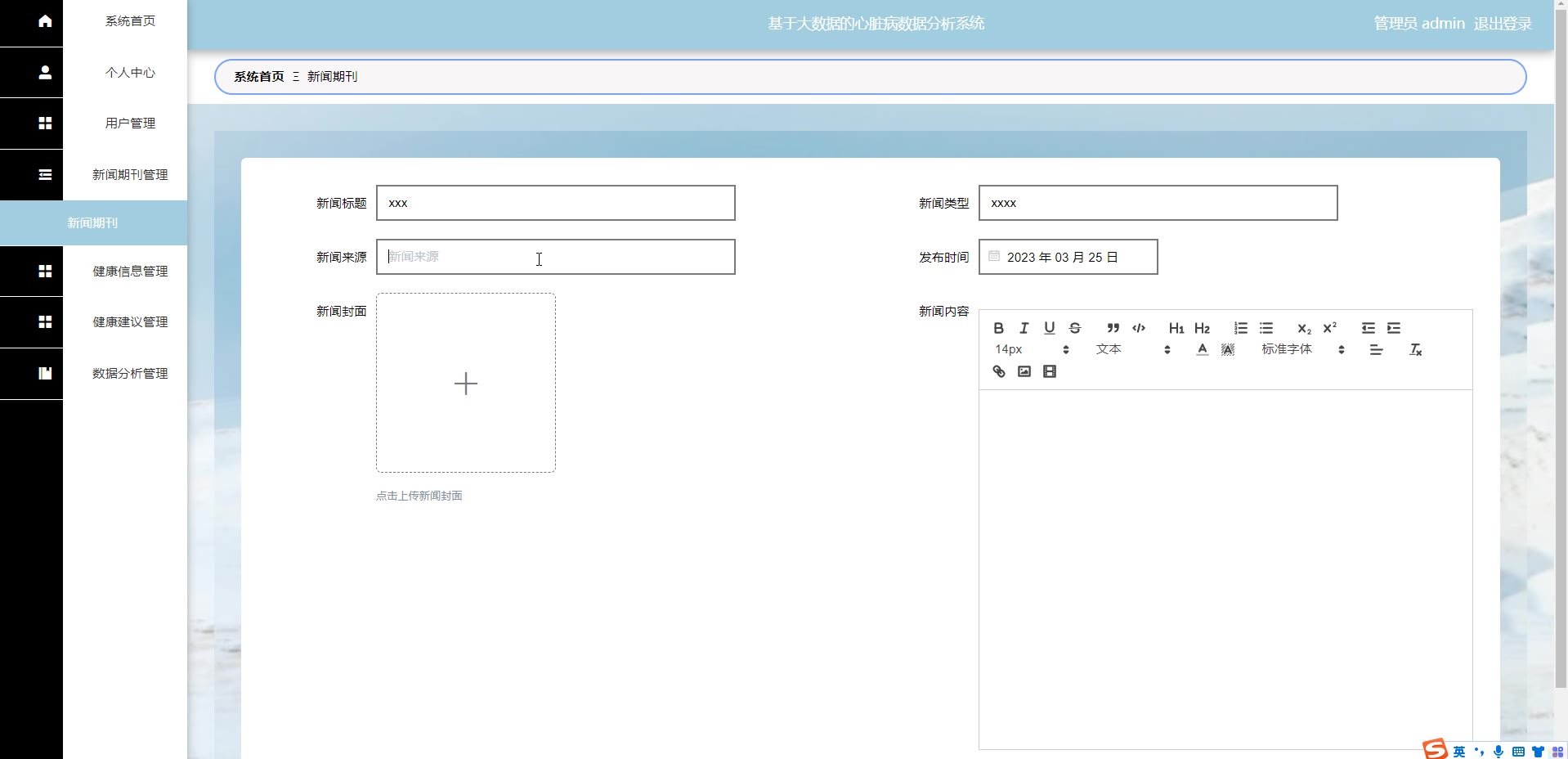Increase the text indent
Viewport: 1568px width, 759px height.
(1394, 328)
